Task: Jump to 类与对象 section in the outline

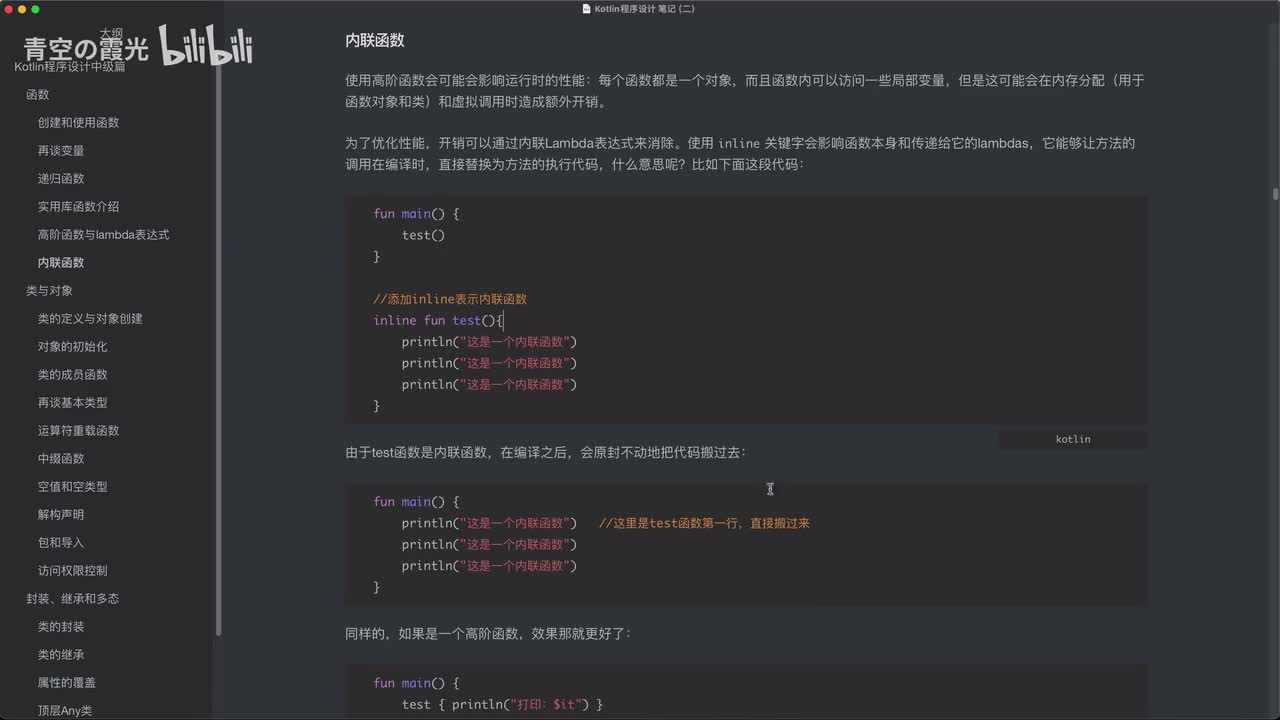Action: tap(49, 291)
